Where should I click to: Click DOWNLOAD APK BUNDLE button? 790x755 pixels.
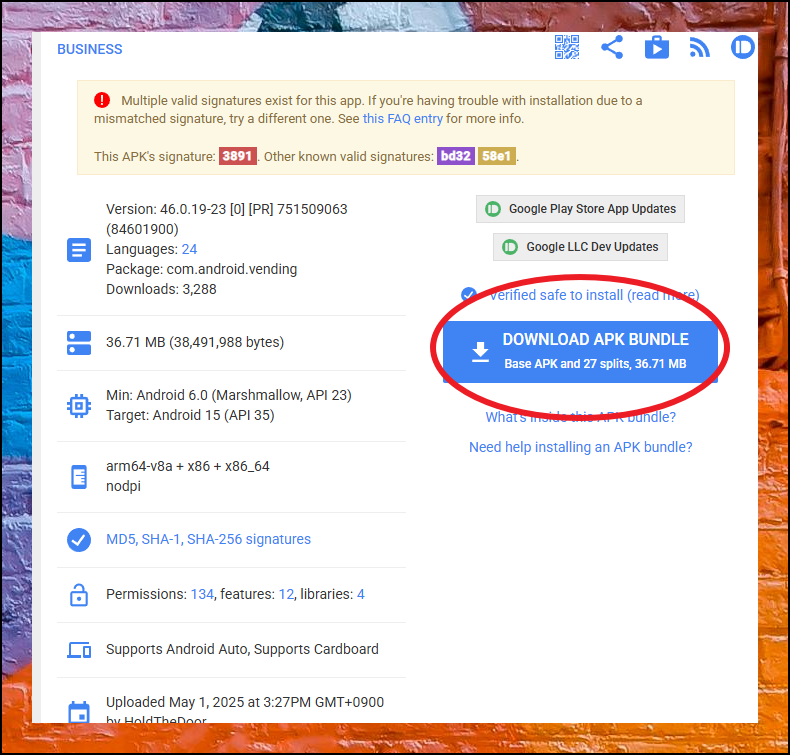(x=580, y=352)
